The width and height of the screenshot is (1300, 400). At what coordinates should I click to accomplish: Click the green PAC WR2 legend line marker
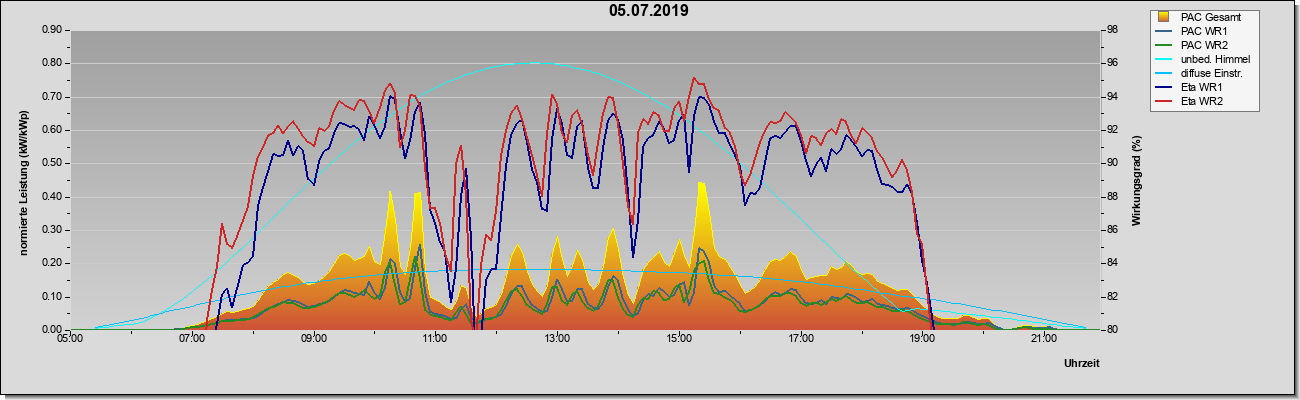pos(1164,45)
